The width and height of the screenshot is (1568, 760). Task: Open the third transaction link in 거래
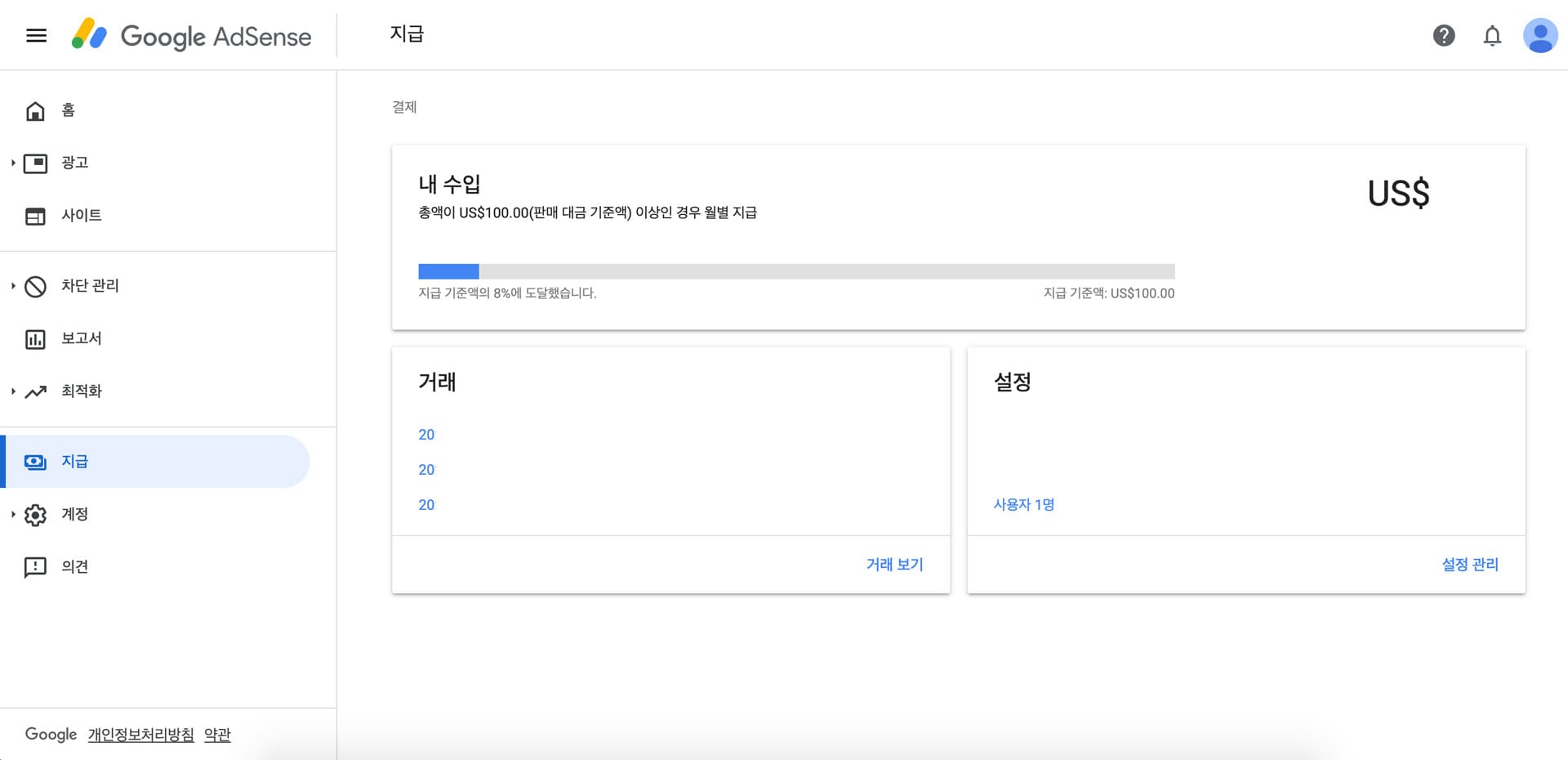click(x=426, y=505)
